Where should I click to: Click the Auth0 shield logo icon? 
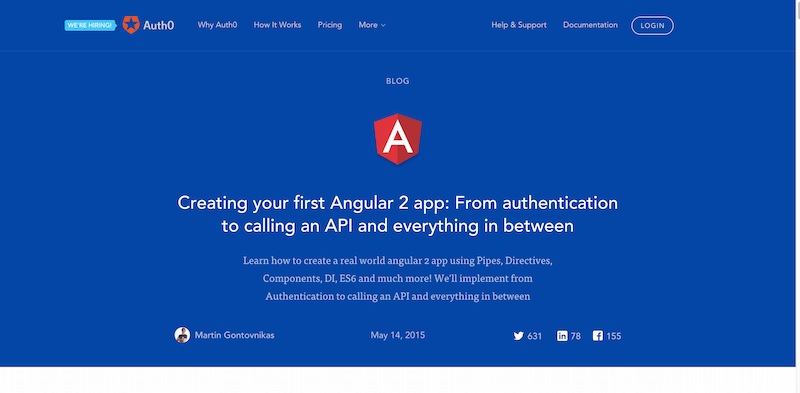click(x=131, y=25)
